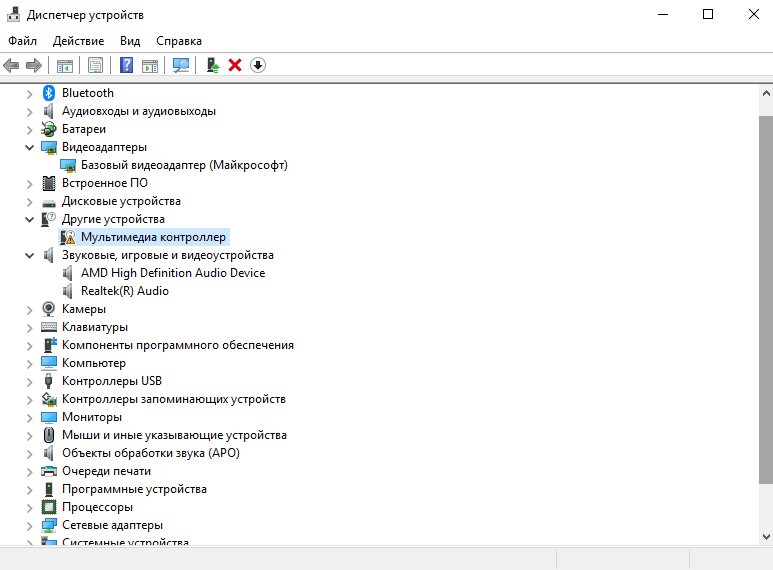Toggle the action pane toolbar icon
Screen dimensions: 773x570
pos(150,65)
